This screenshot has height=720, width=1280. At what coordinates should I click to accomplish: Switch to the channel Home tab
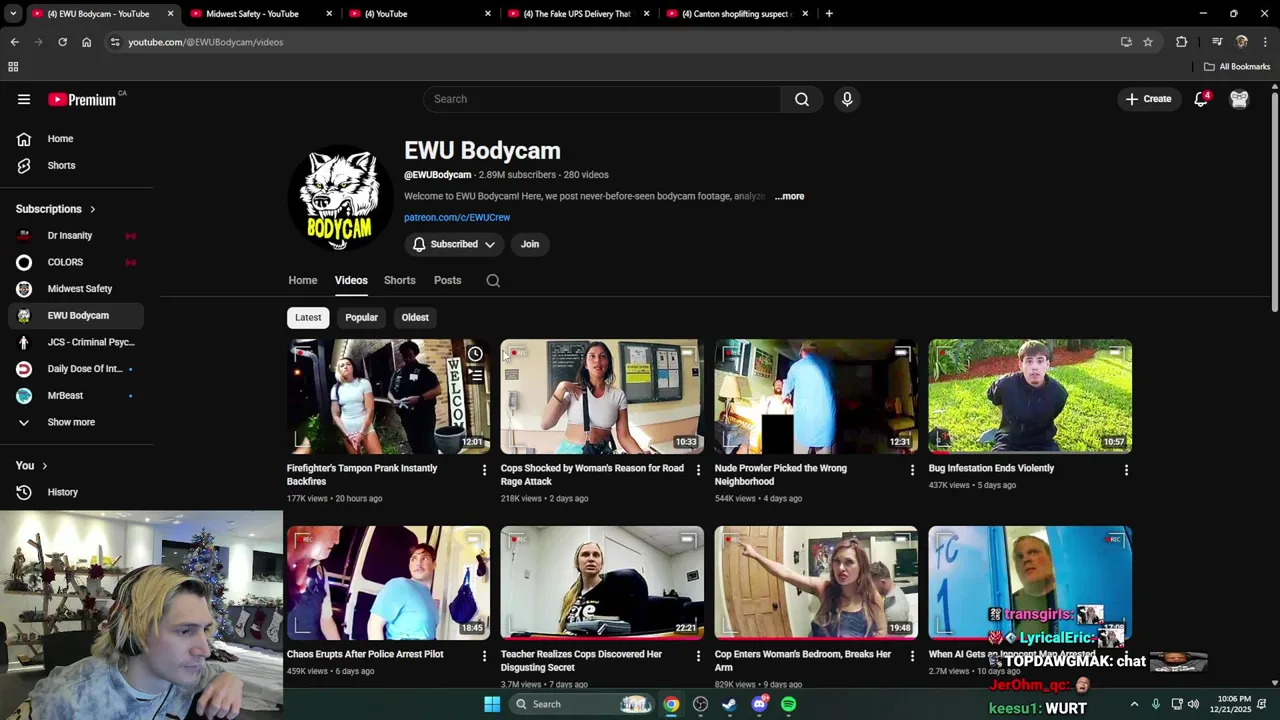pos(303,281)
